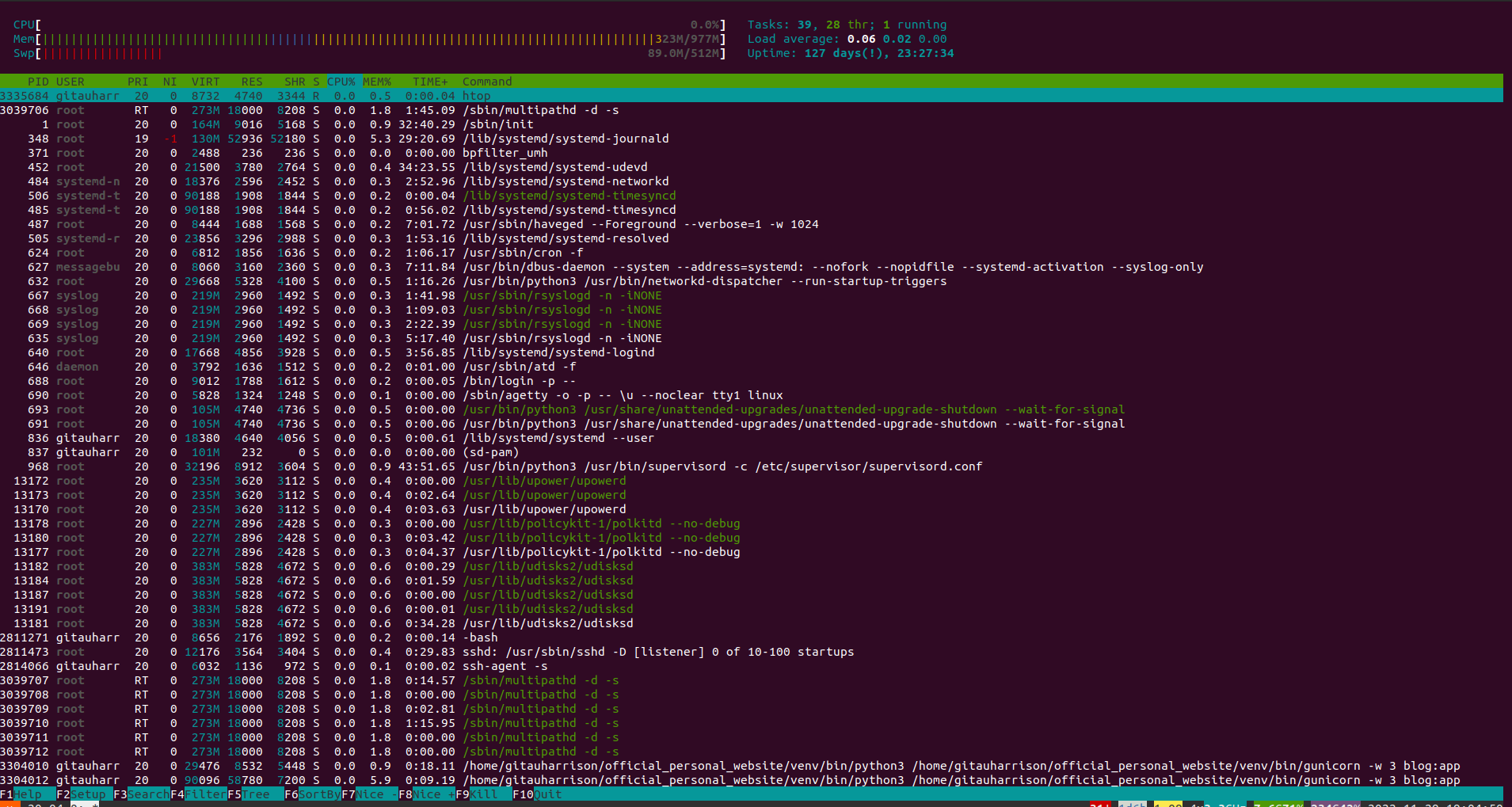Select the /usr/sbin/atd -f row
The width and height of the screenshot is (1512, 807).
(x=752, y=367)
